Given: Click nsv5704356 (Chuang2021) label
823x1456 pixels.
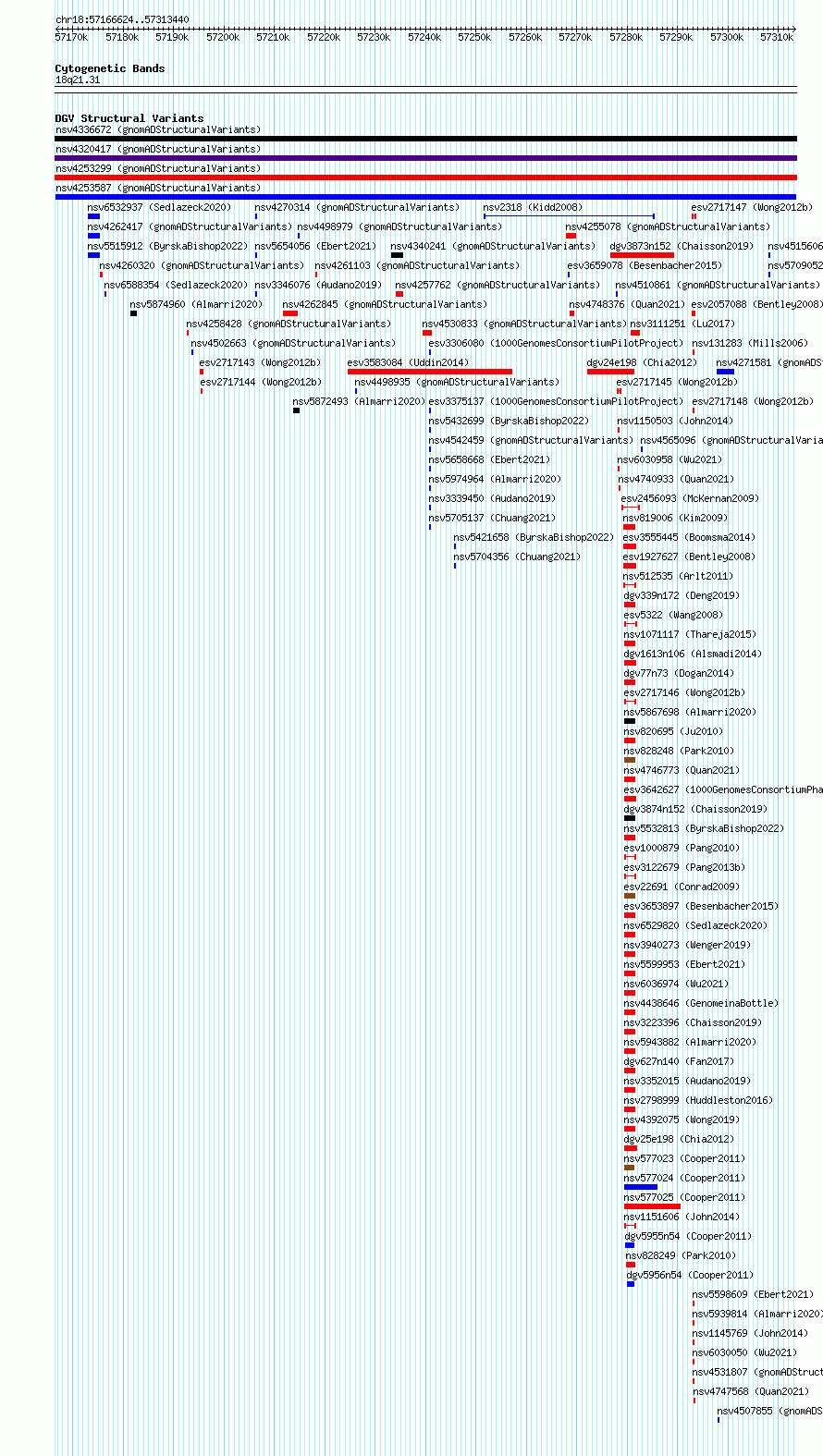Looking at the screenshot, I should 517,557.
